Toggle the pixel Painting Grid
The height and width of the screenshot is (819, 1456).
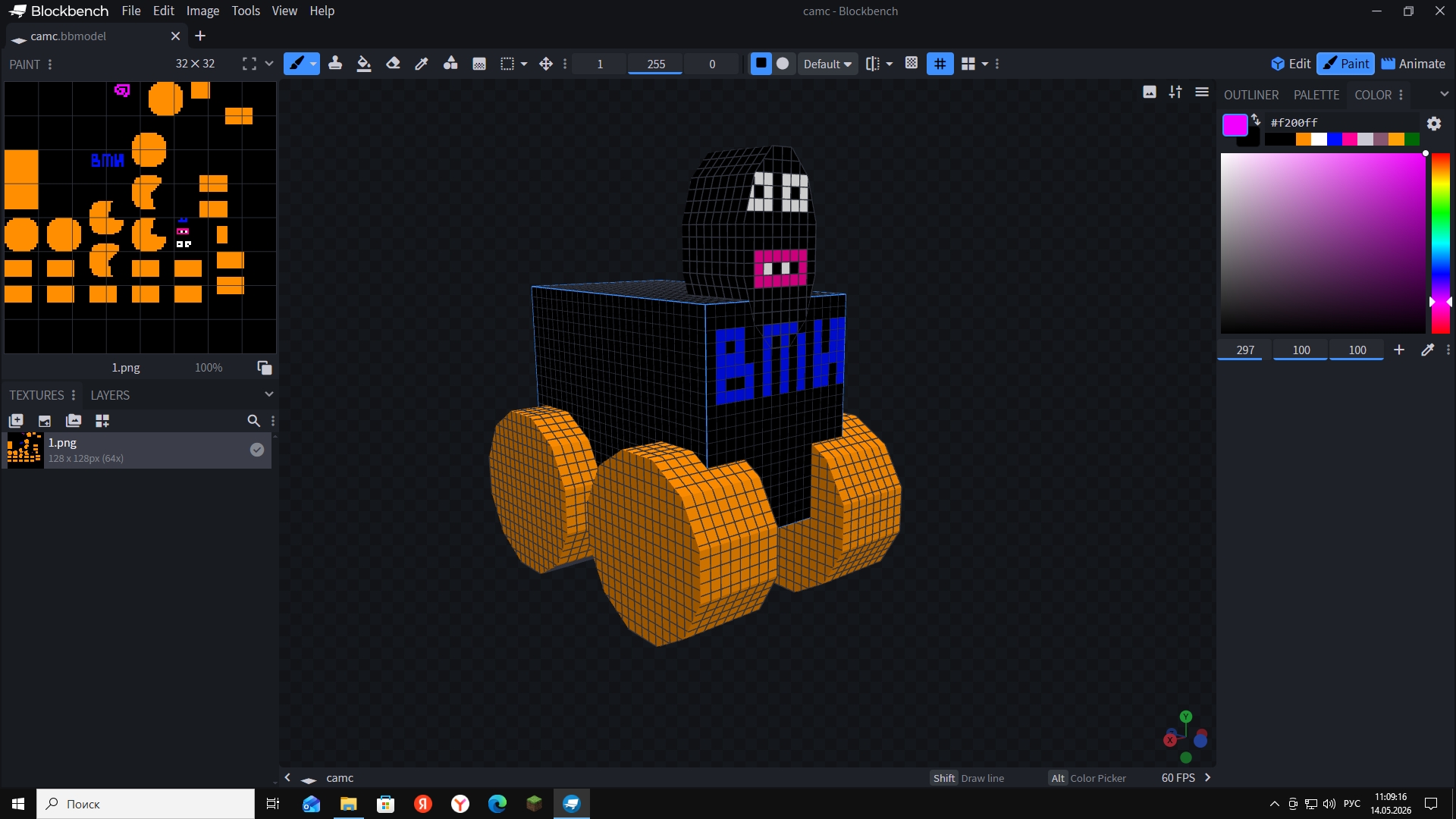coord(940,64)
